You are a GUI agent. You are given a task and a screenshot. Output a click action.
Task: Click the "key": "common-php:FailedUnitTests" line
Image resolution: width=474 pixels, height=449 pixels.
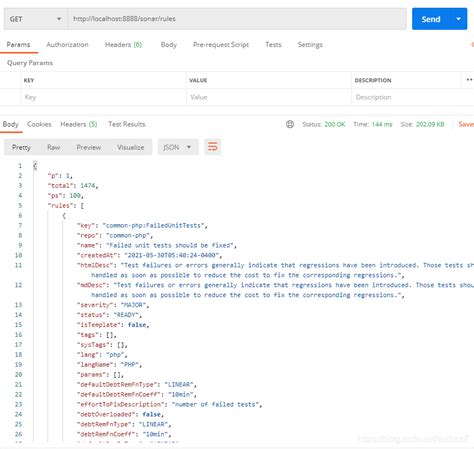click(142, 226)
